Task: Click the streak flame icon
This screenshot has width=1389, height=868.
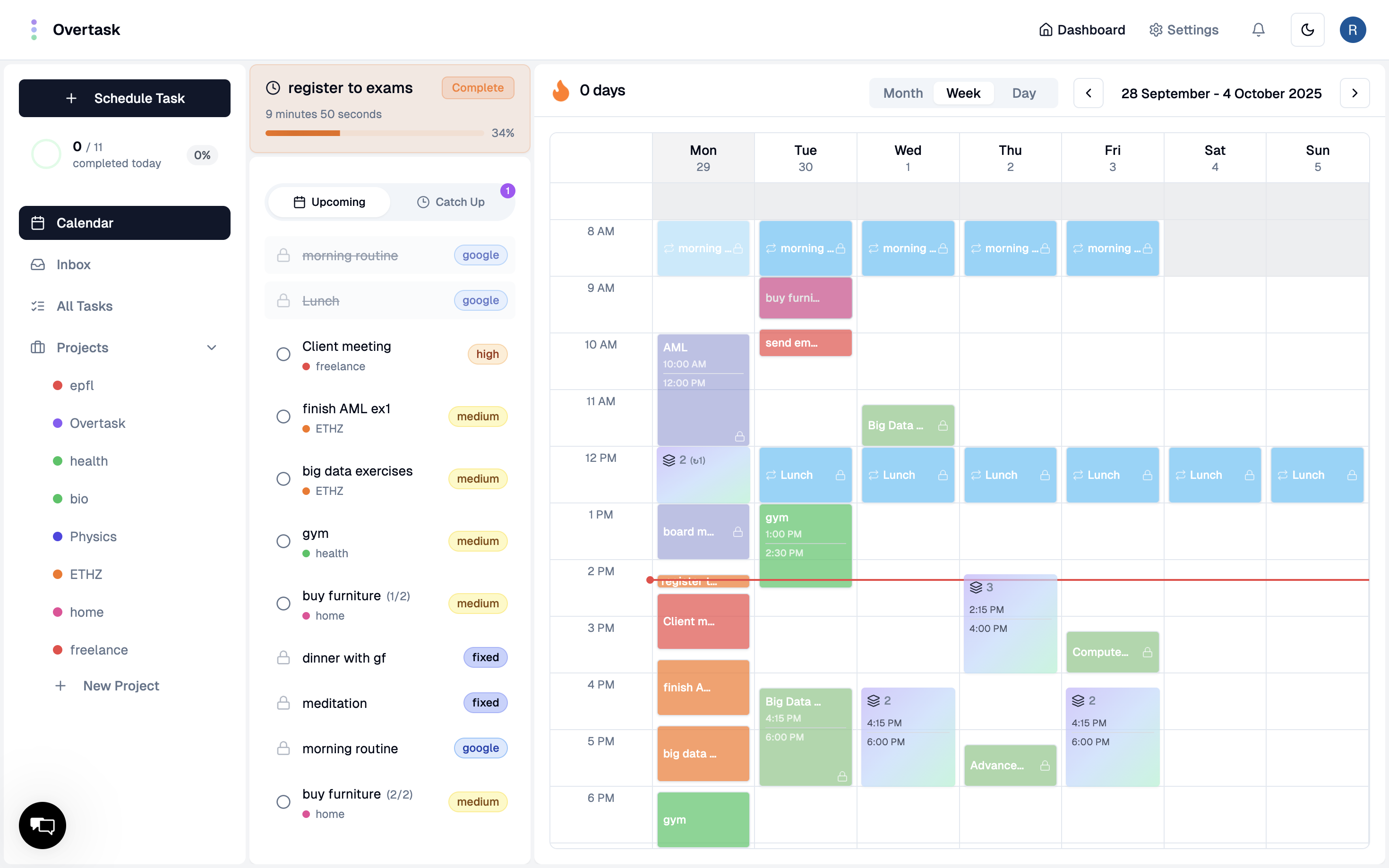Action: (560, 91)
